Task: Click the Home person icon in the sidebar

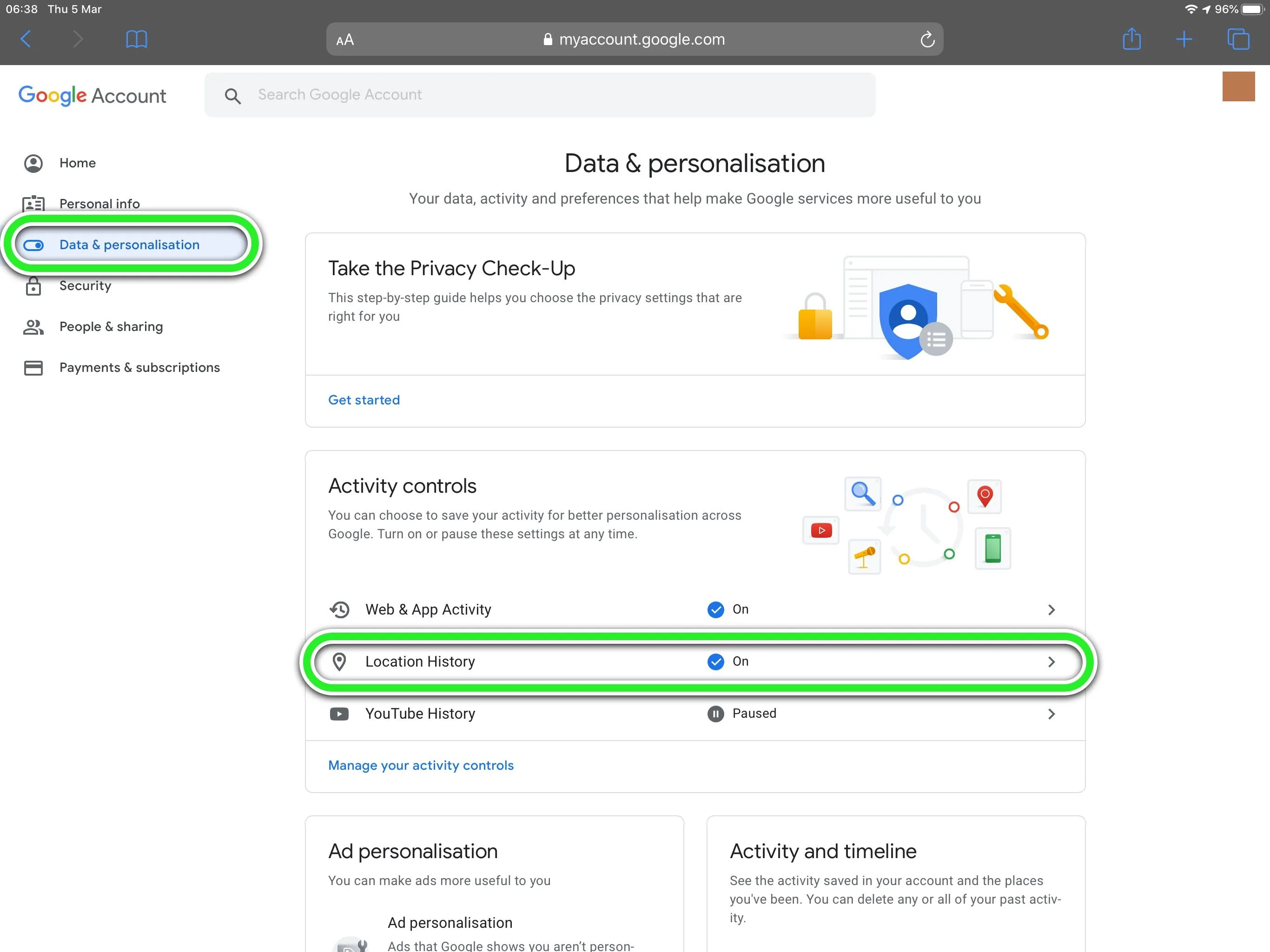Action: 33,163
